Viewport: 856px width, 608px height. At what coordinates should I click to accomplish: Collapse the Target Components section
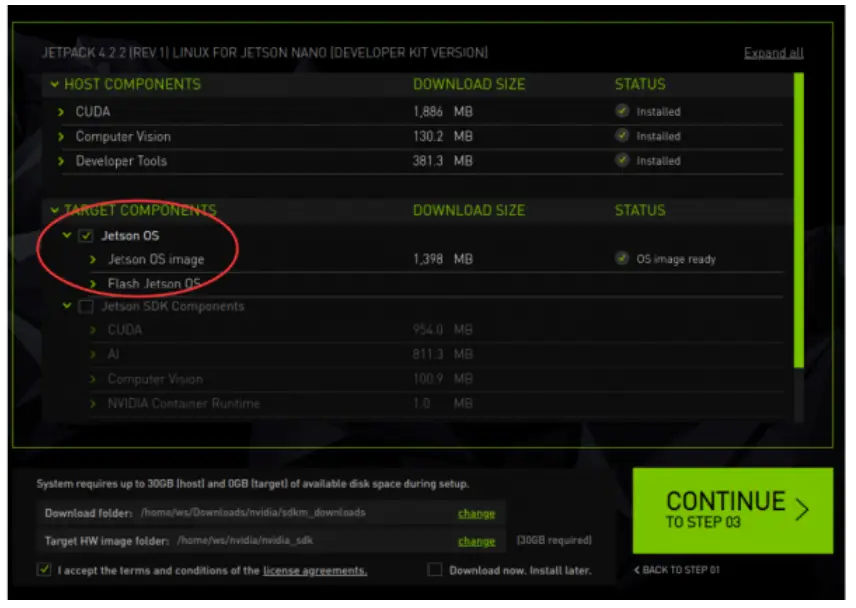[55, 210]
